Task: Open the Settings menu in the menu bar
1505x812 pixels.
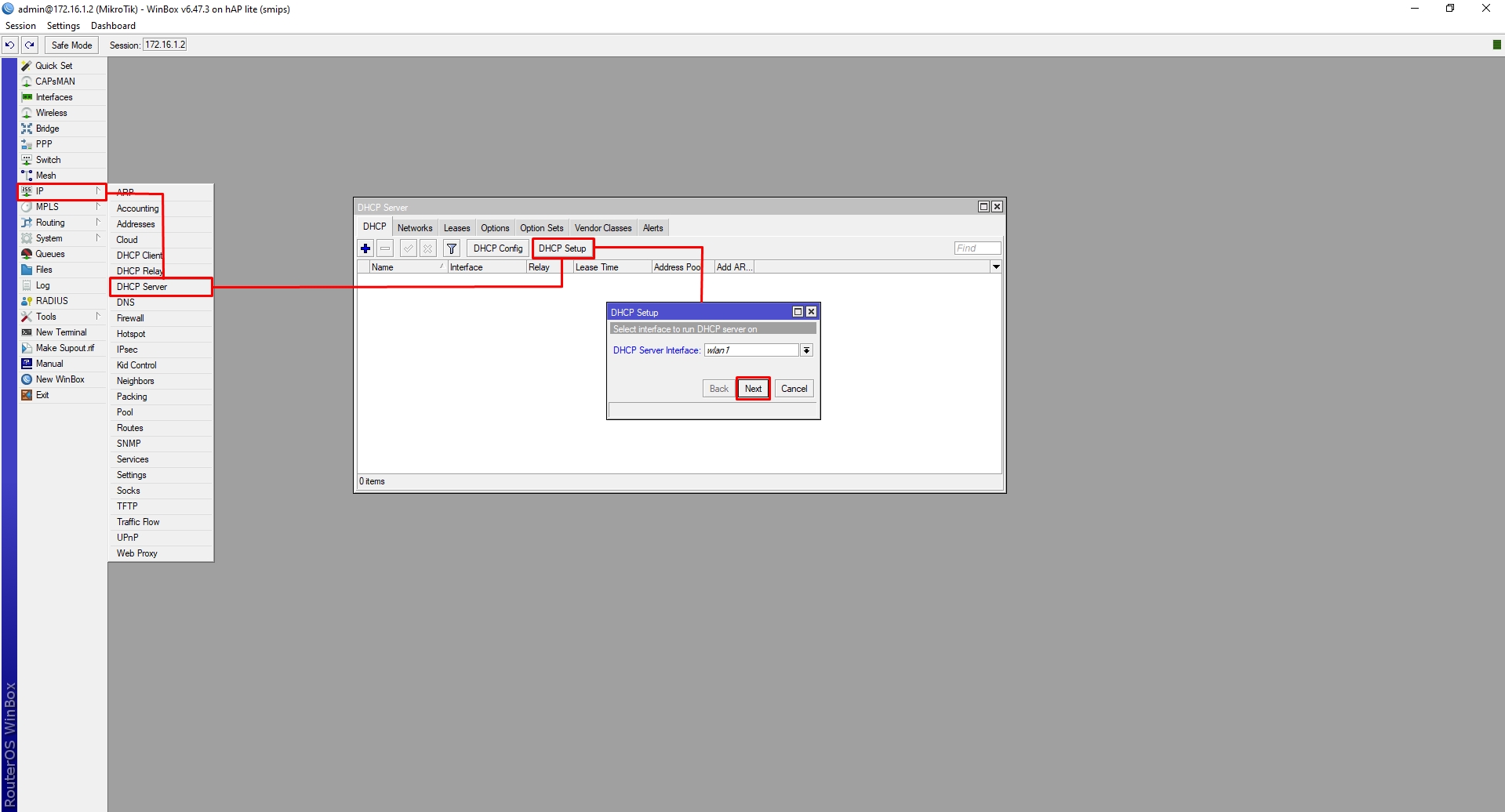Action: [x=64, y=26]
